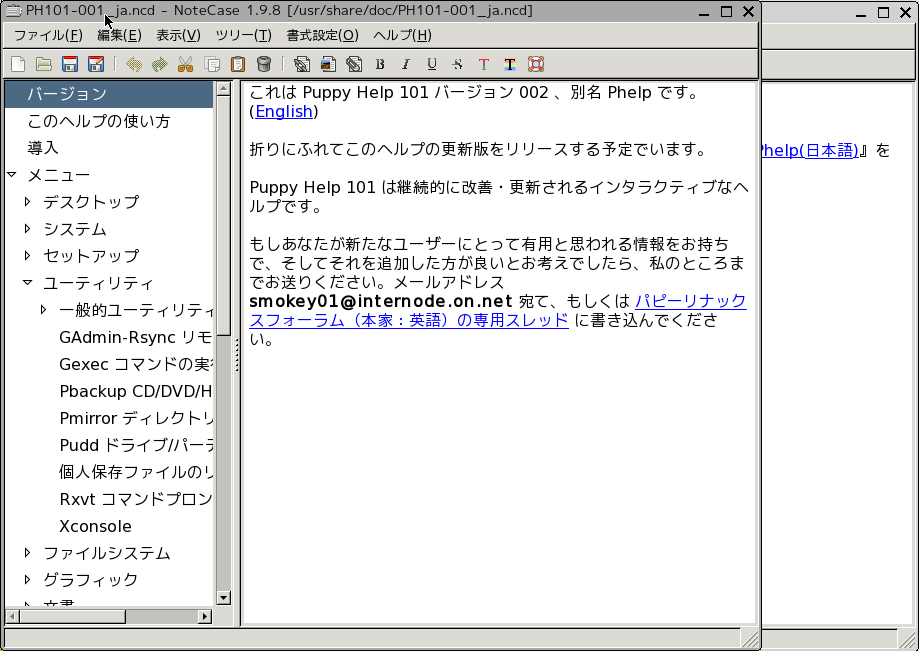Collapse the ユーティリティ tree node arrow

(28, 282)
